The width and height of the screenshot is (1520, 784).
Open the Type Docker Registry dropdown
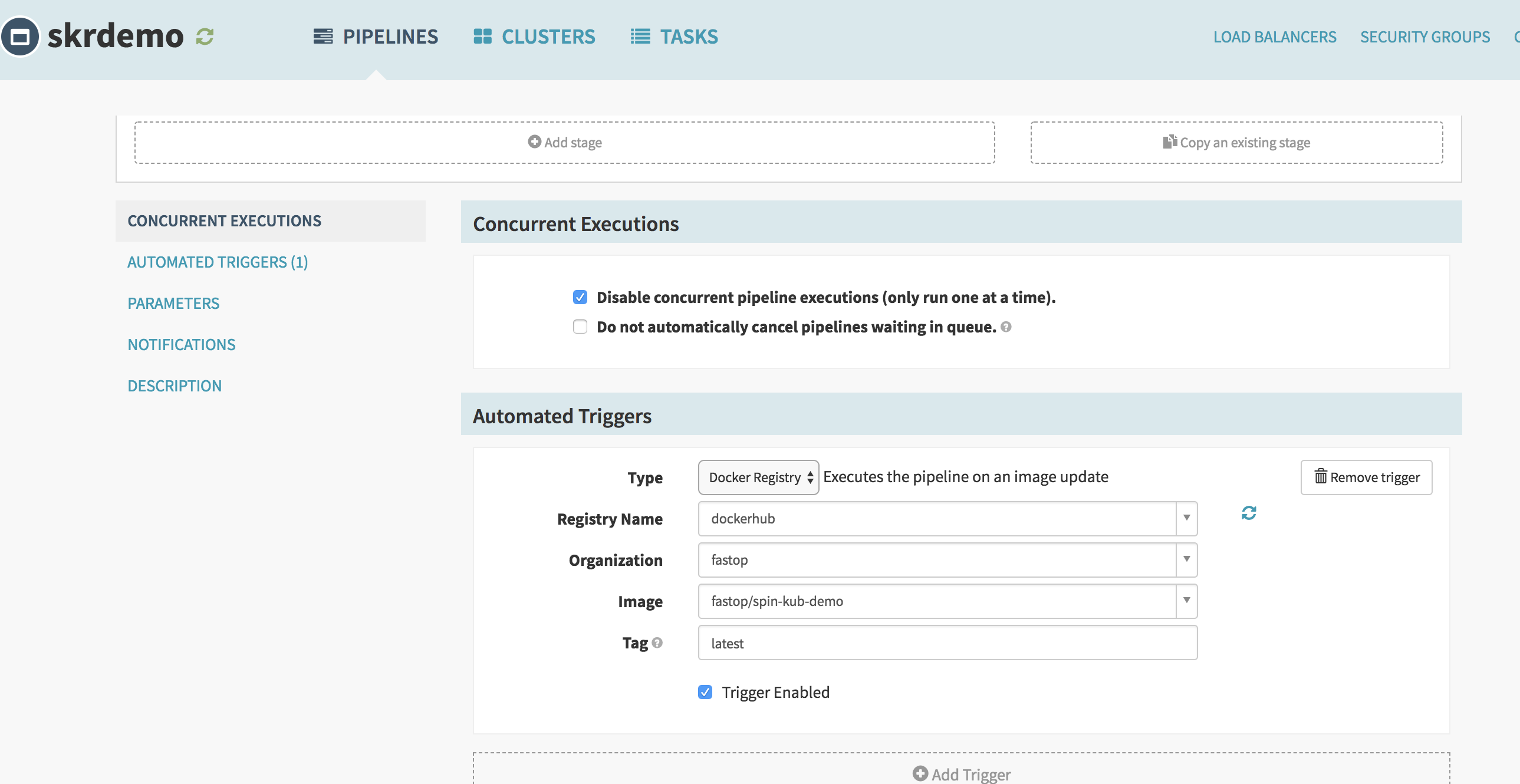(x=758, y=477)
